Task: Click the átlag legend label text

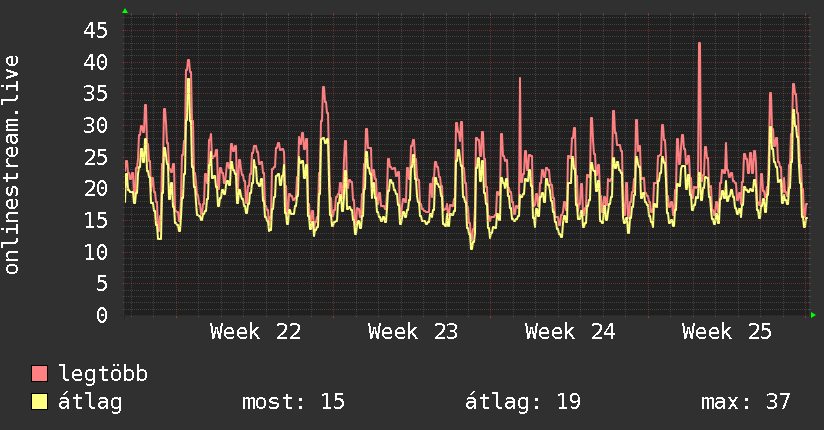Action: coord(90,402)
